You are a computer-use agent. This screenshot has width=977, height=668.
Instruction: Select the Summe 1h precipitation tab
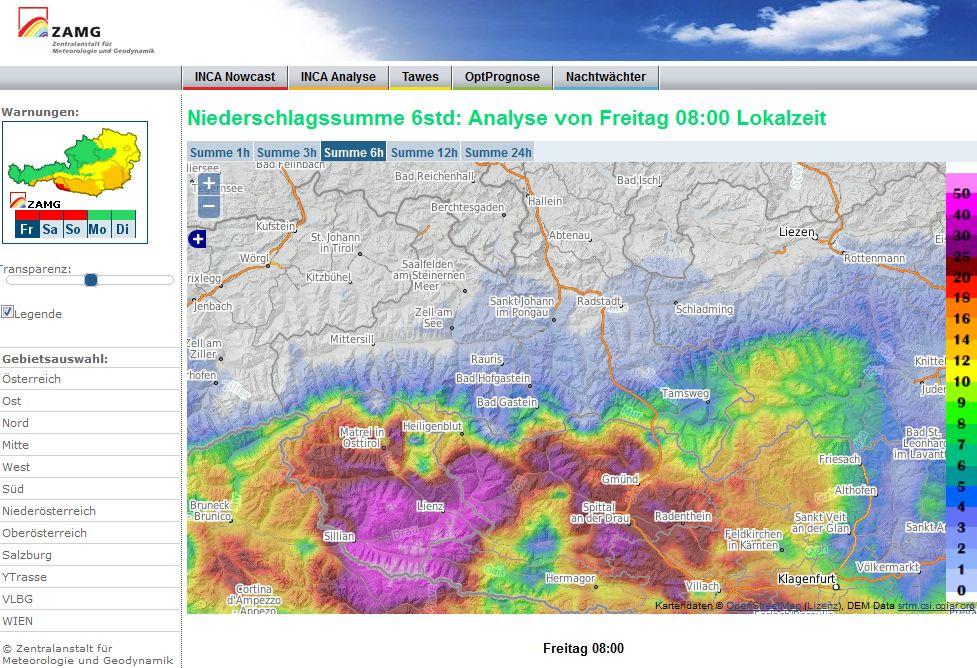[x=219, y=153]
